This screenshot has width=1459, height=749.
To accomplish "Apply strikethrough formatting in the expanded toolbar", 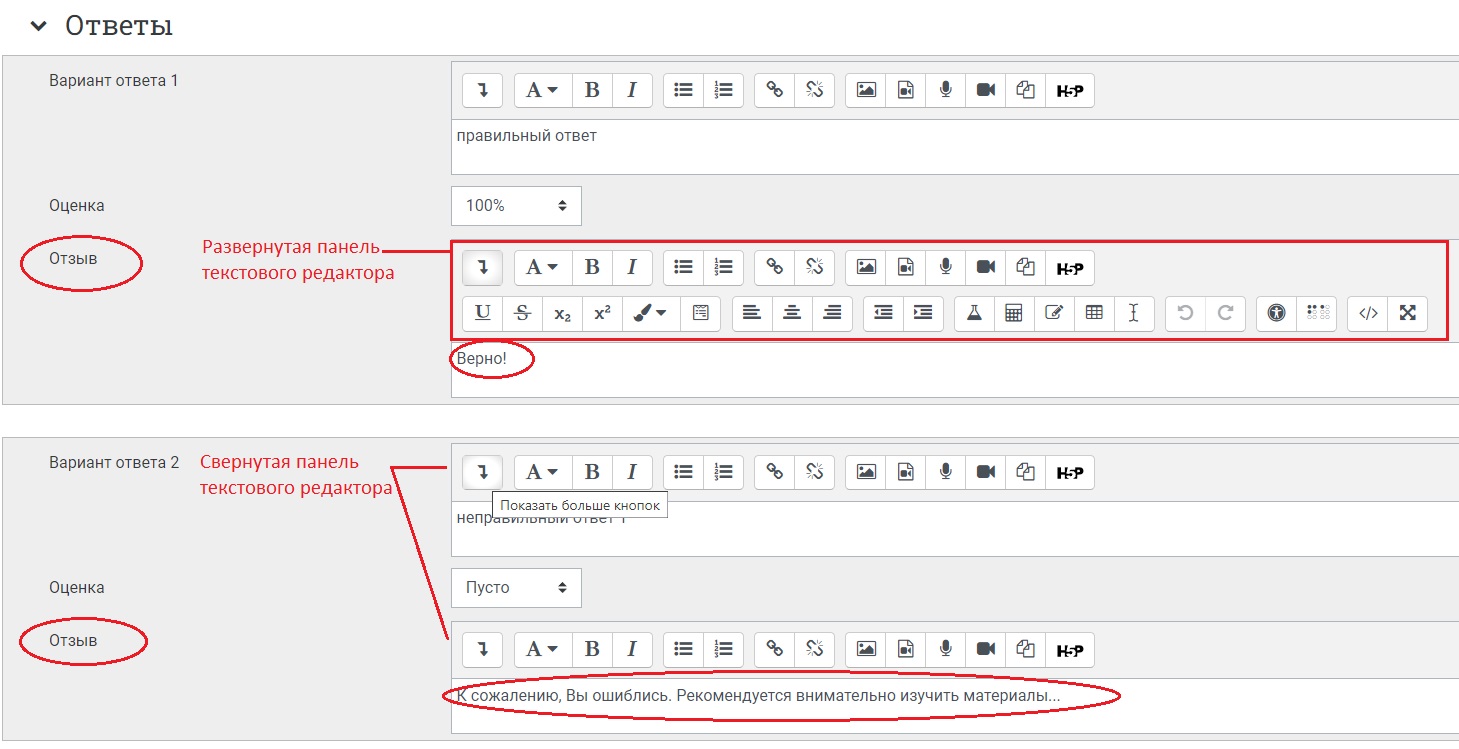I will (x=522, y=313).
